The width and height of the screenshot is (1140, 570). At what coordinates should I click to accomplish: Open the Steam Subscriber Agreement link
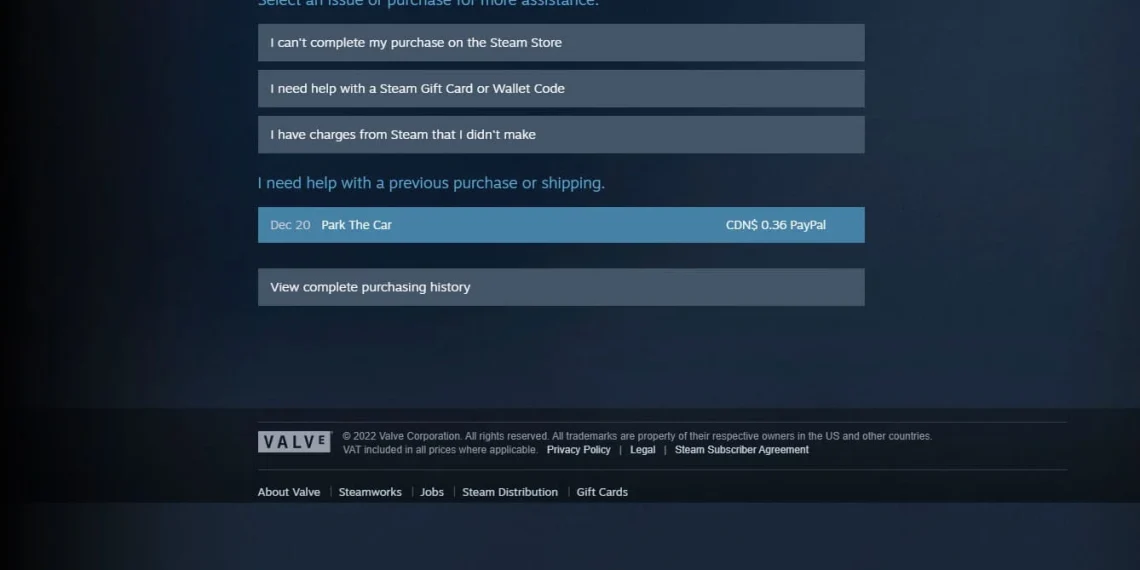pyautogui.click(x=742, y=450)
